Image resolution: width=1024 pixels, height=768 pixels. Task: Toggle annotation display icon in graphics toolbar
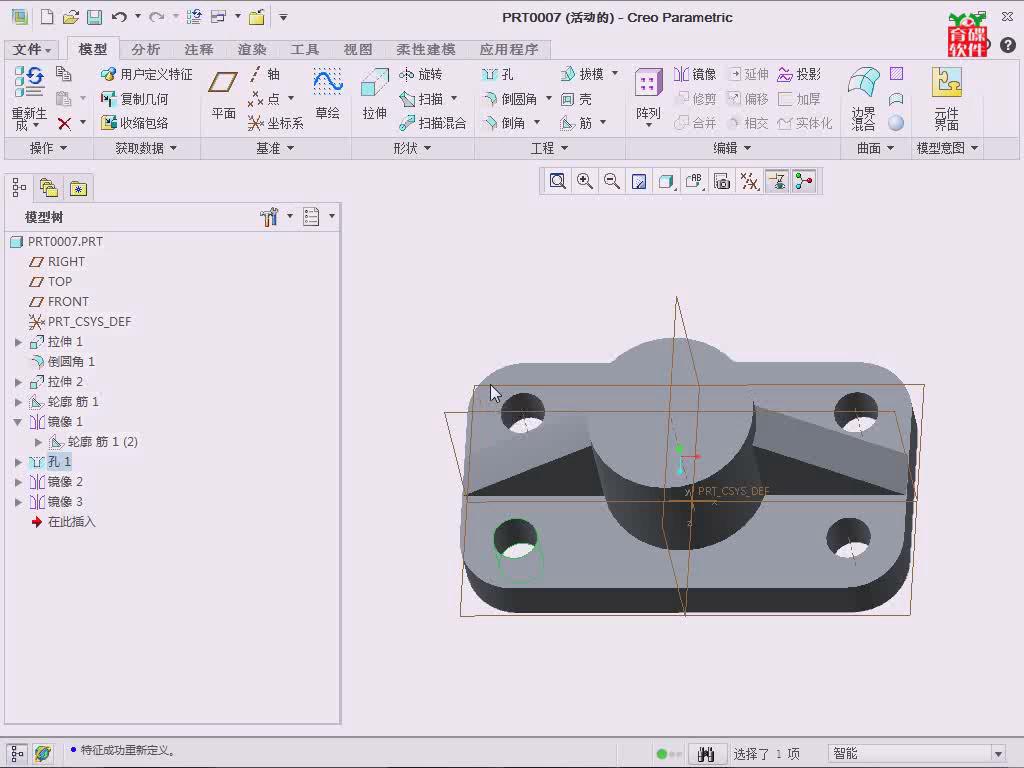point(776,181)
